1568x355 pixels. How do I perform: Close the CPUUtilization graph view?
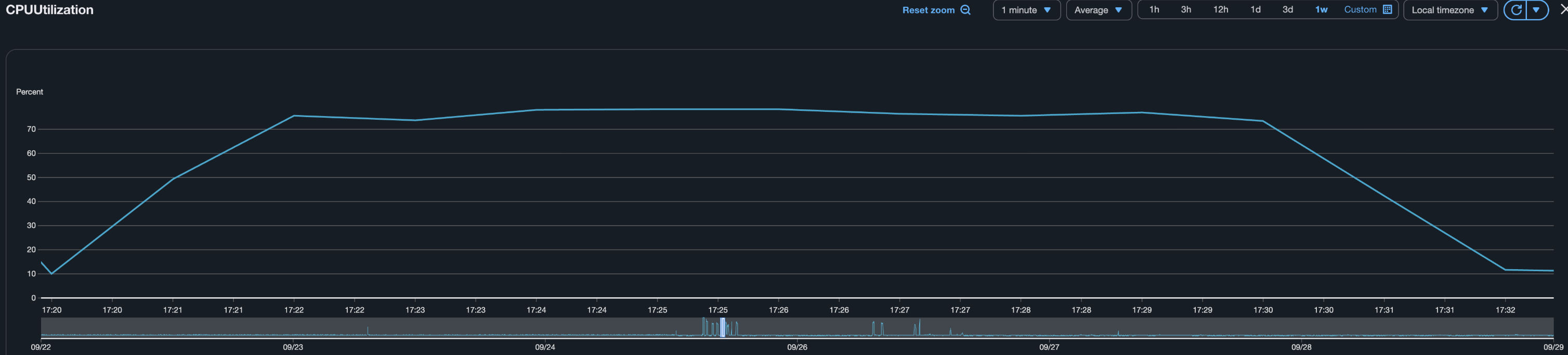tap(1563, 10)
